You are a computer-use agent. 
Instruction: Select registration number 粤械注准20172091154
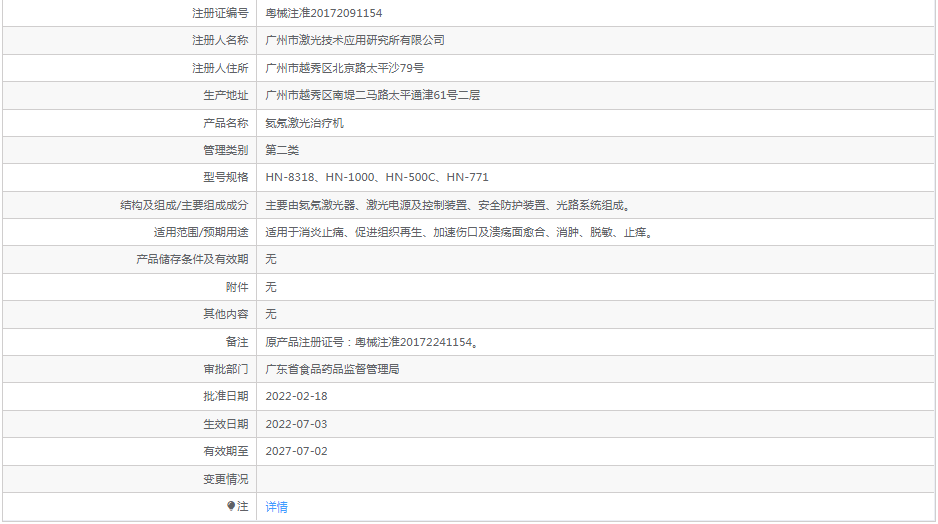pos(324,13)
